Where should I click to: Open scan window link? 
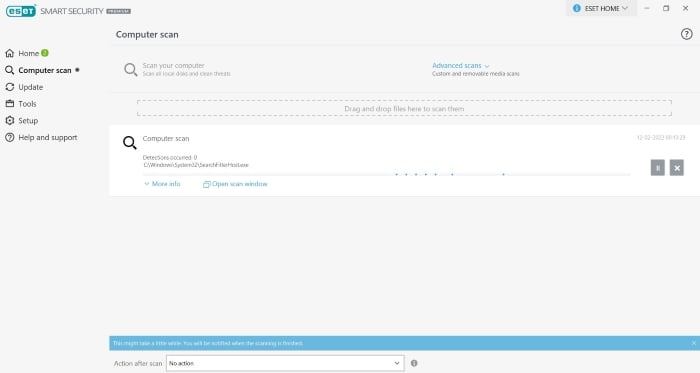click(x=235, y=184)
